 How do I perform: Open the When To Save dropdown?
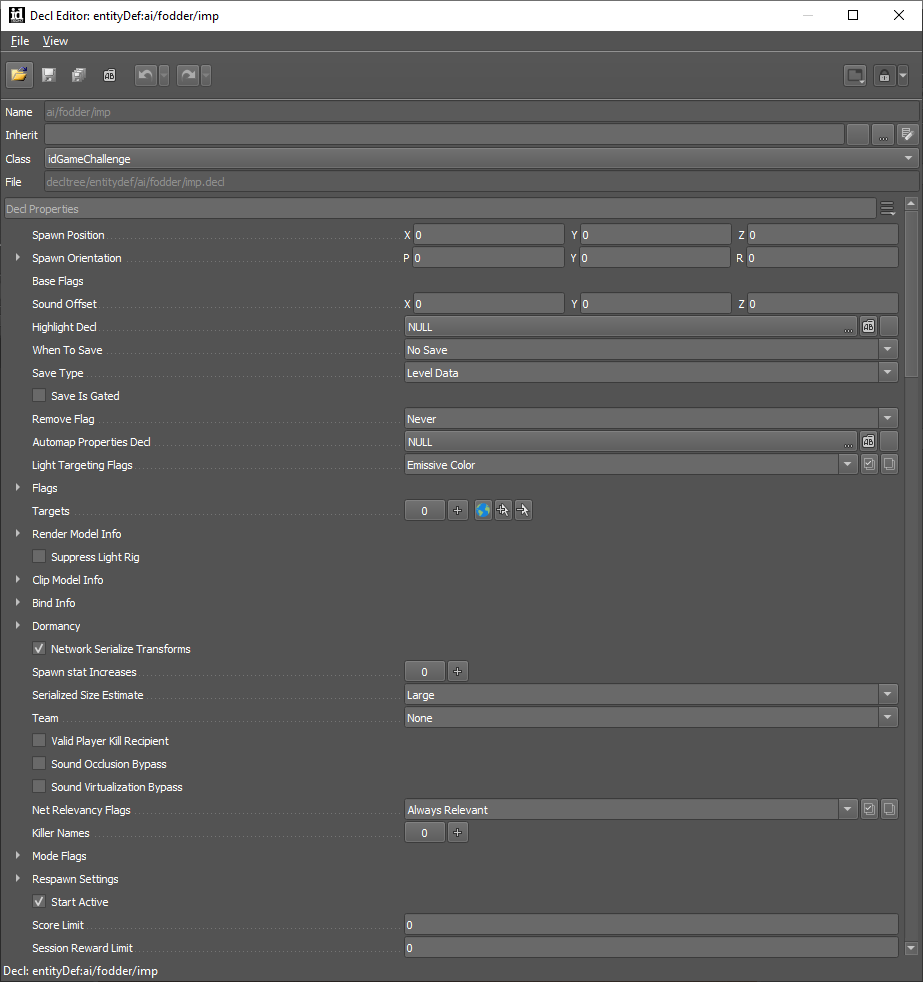tap(651, 349)
